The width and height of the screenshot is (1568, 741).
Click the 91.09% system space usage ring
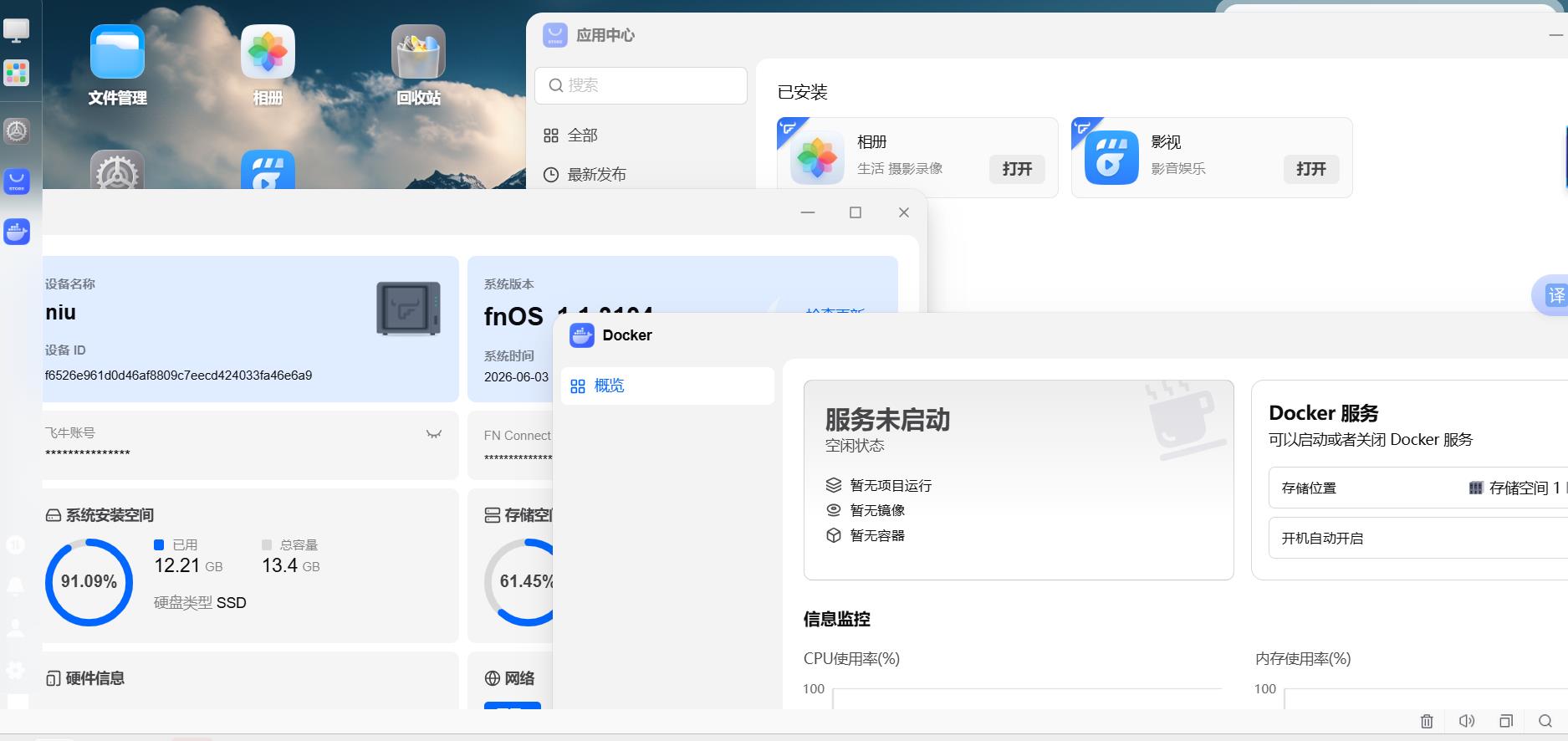pos(89,582)
